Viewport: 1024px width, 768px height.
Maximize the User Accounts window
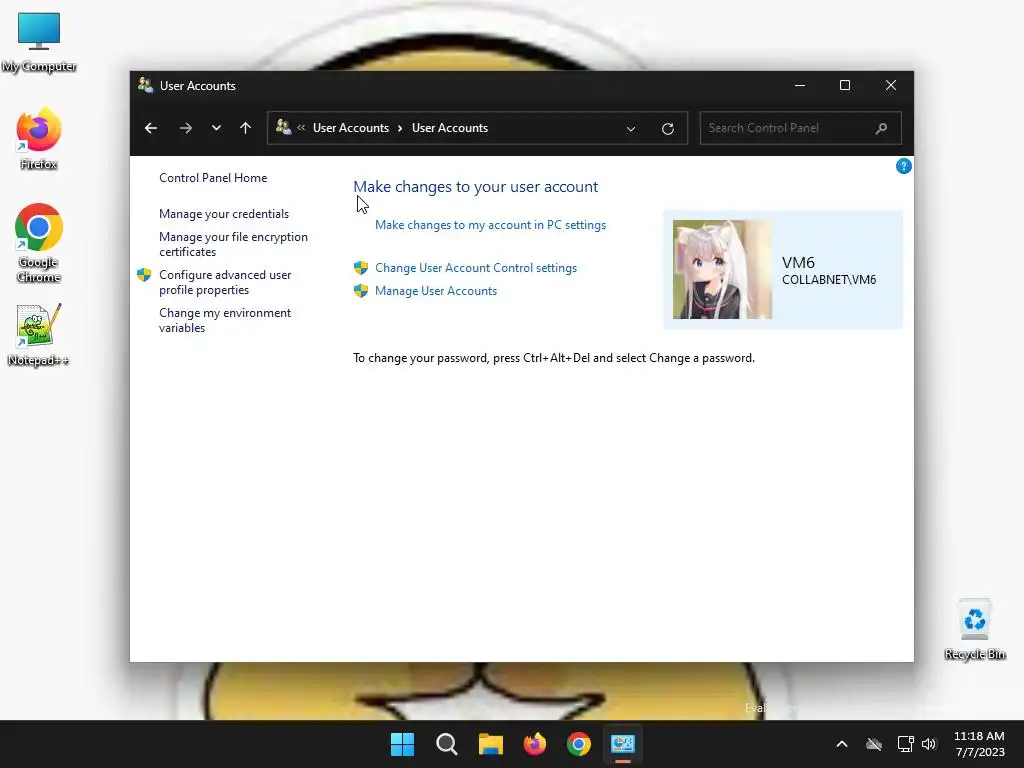[x=845, y=86]
